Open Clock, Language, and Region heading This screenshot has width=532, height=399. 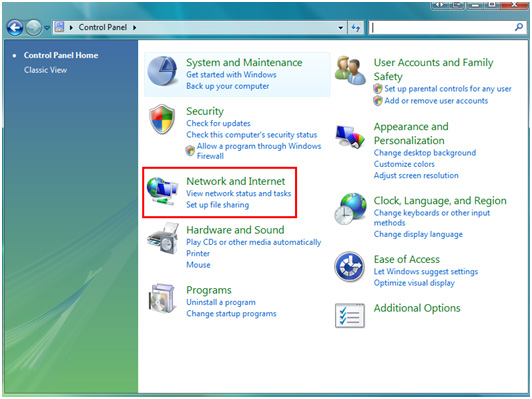coord(440,201)
